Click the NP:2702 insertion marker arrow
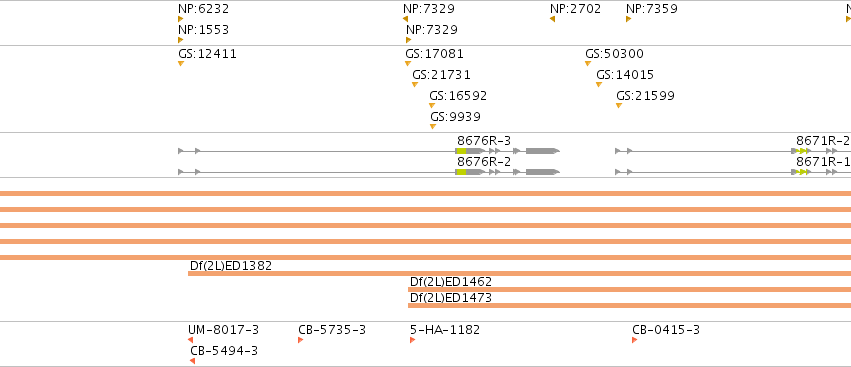 tap(552, 19)
